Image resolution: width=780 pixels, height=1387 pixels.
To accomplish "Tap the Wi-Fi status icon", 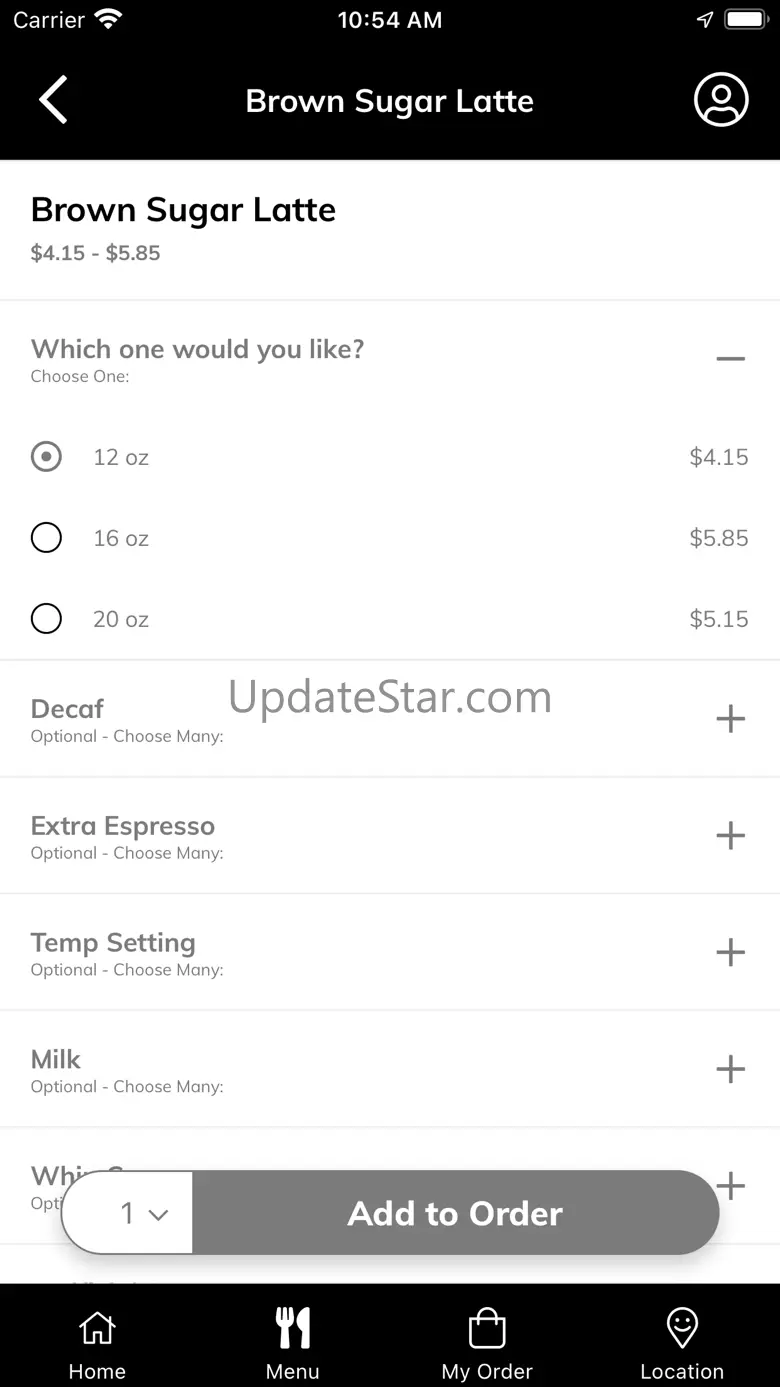I will (107, 20).
